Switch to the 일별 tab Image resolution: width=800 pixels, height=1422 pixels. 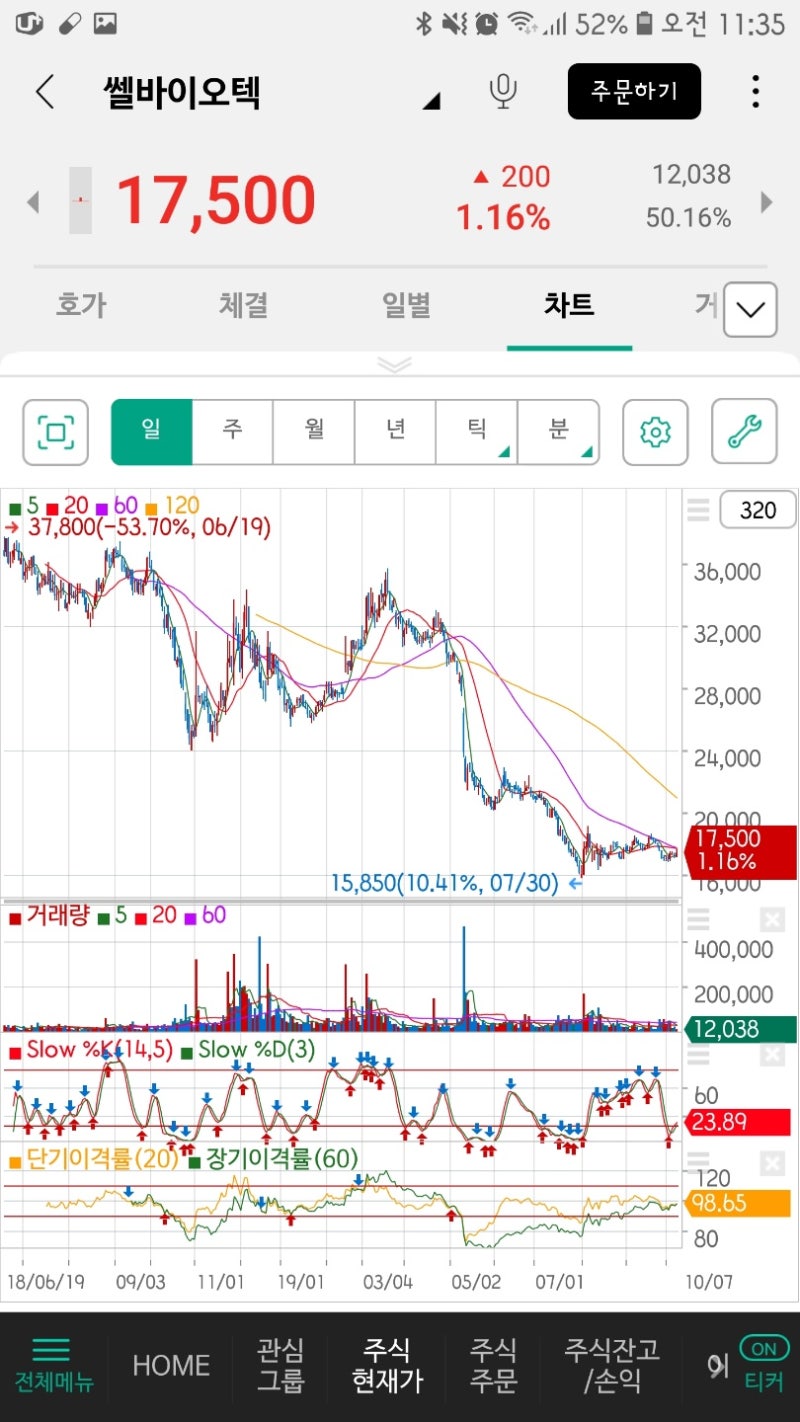click(x=407, y=305)
